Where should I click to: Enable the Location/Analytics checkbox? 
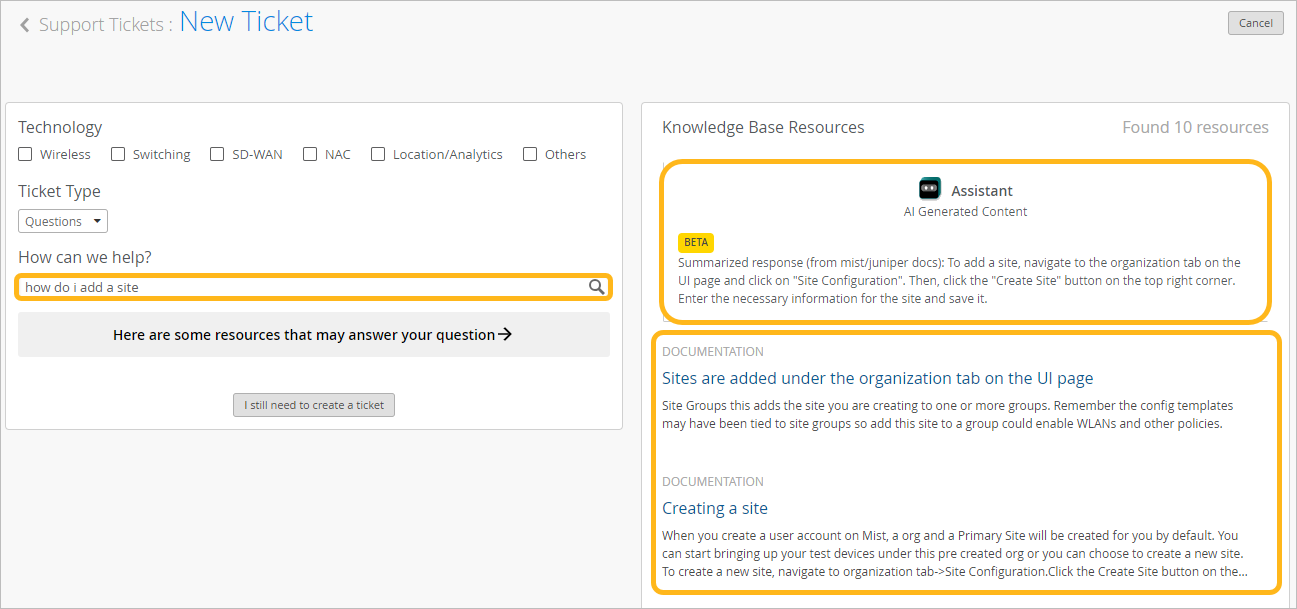[378, 153]
